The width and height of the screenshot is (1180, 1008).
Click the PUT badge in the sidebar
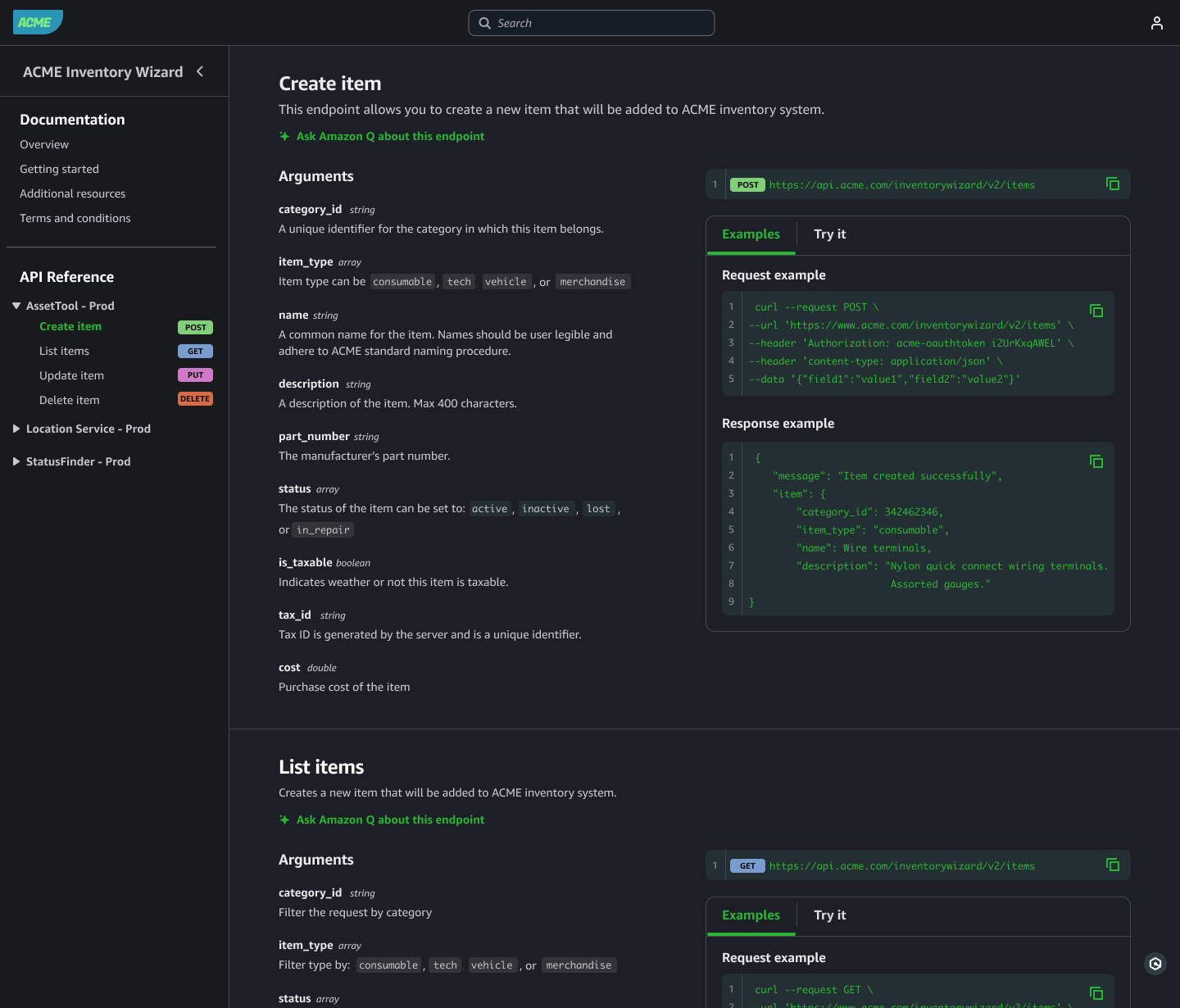(x=195, y=375)
